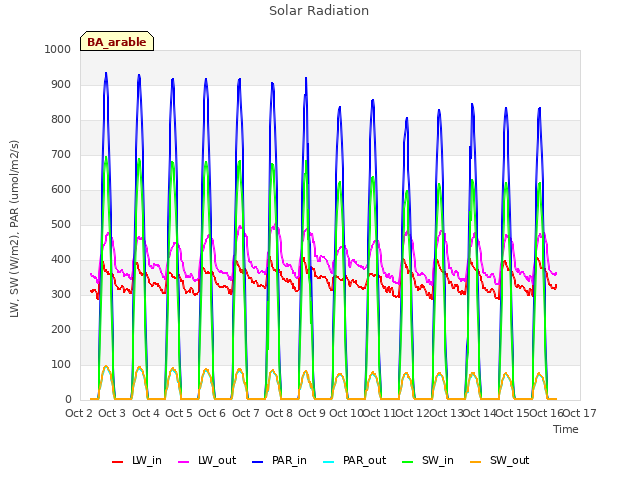This screenshot has width=640, height=480.
Task: Click the cyan PAR_out legend swatch
Action: click(x=329, y=462)
